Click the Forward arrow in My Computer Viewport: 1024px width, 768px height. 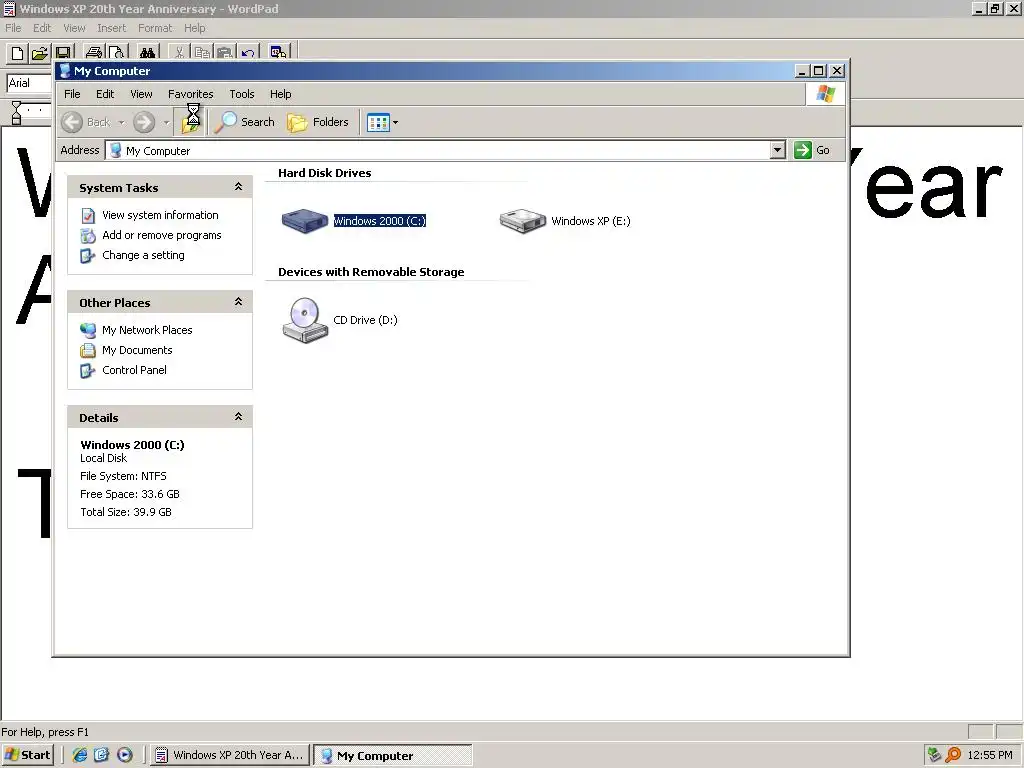(144, 122)
